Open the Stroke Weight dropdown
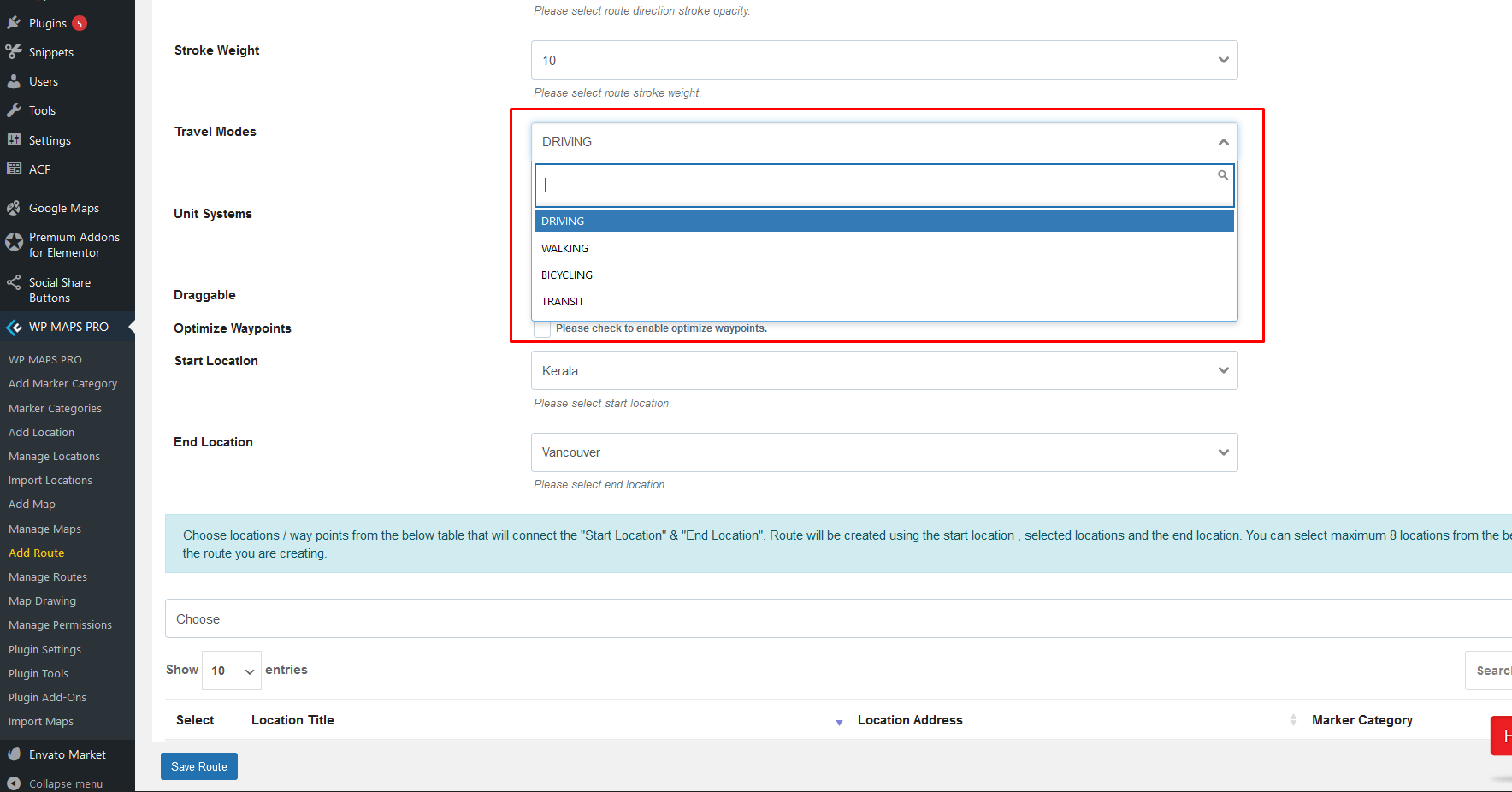 coord(884,60)
